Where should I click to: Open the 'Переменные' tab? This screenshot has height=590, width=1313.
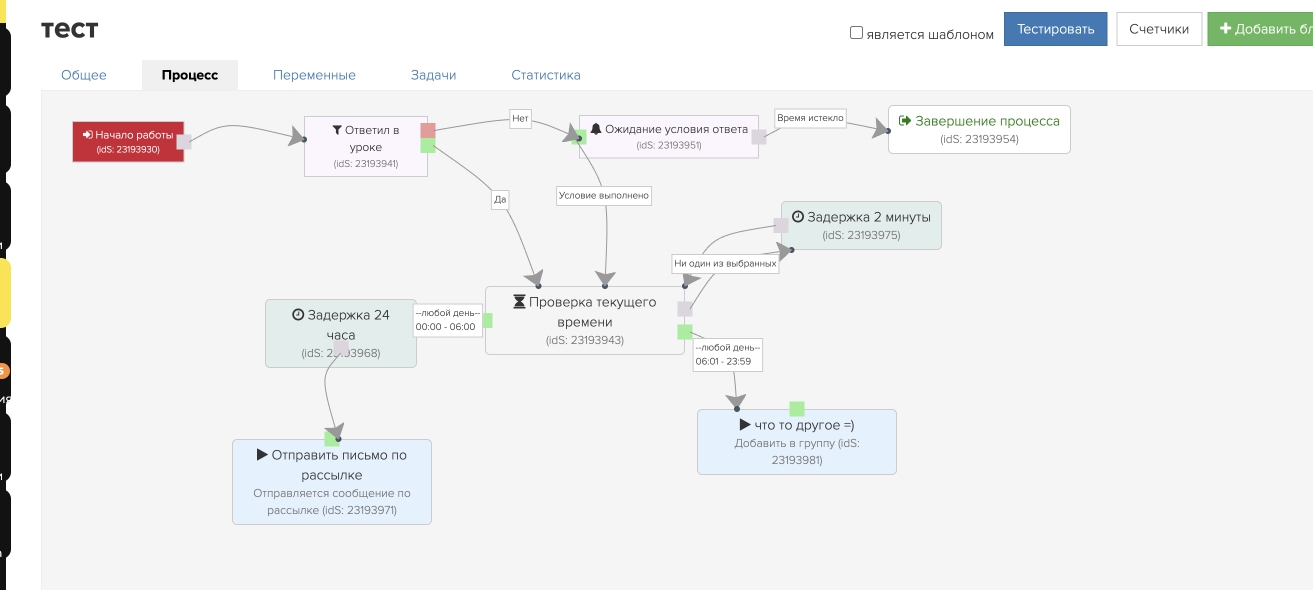coord(314,75)
